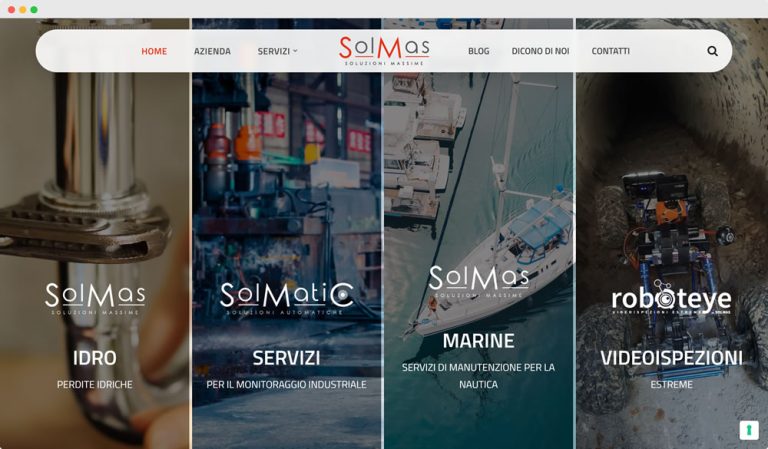Image resolution: width=768 pixels, height=449 pixels.
Task: Go to the Home menu item
Action: coord(154,51)
